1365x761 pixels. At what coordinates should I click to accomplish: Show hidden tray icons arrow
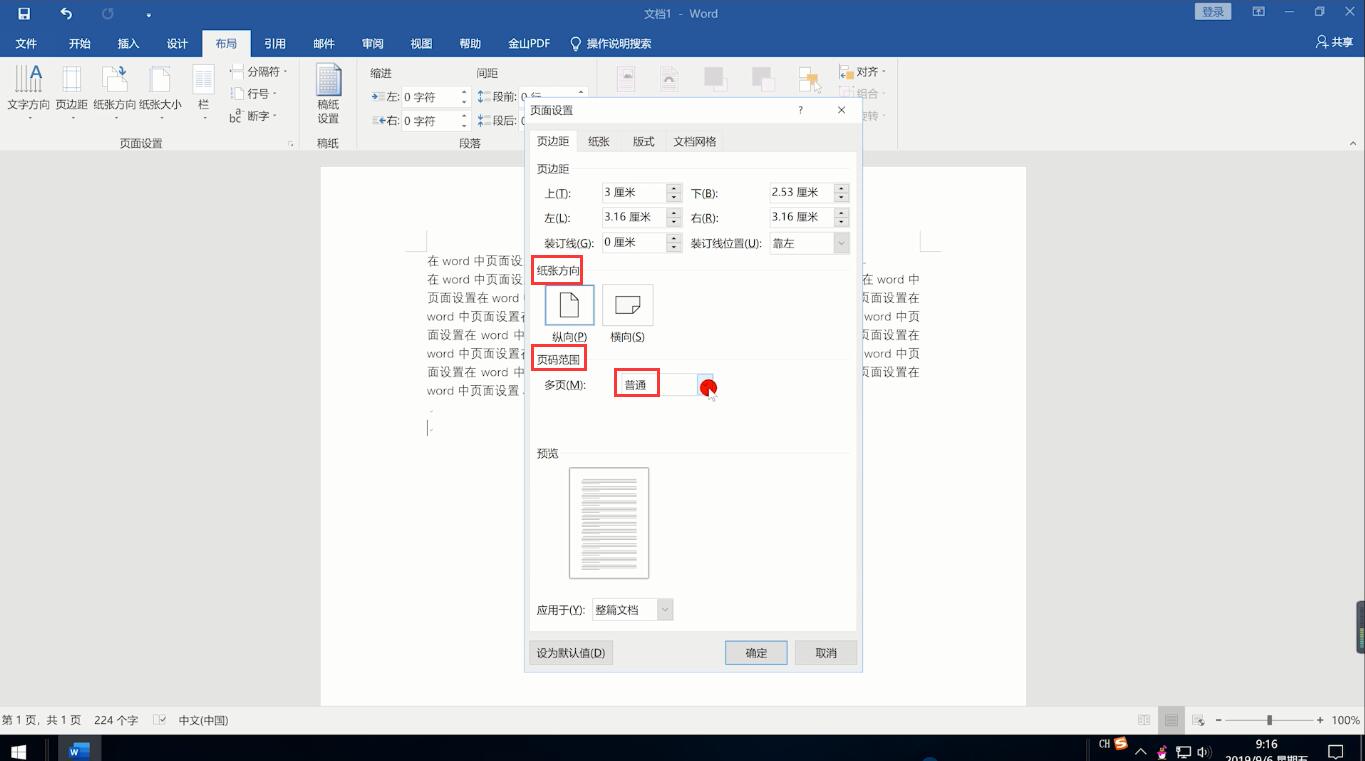pos(1140,751)
